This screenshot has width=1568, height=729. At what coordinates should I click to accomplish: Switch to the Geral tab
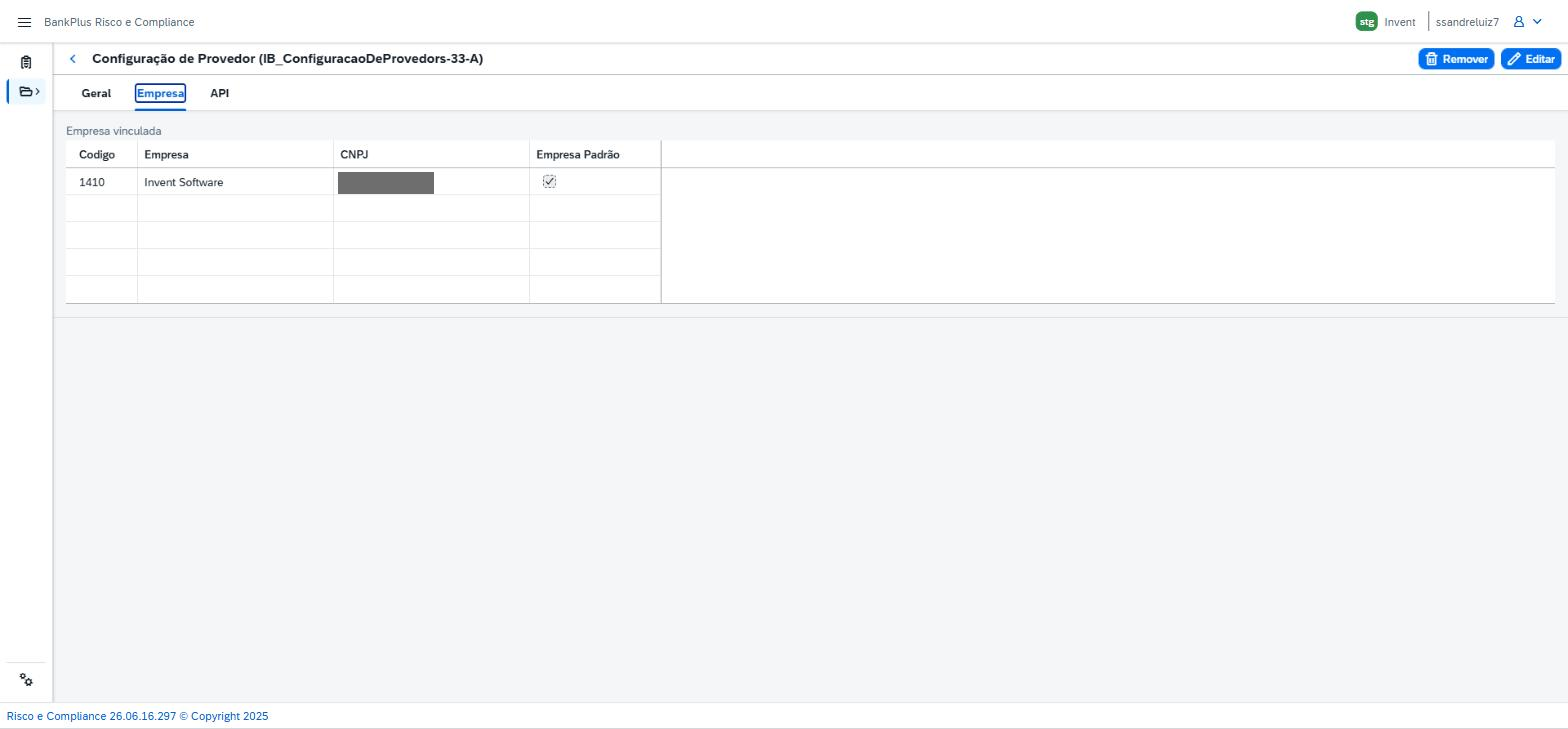pos(96,93)
